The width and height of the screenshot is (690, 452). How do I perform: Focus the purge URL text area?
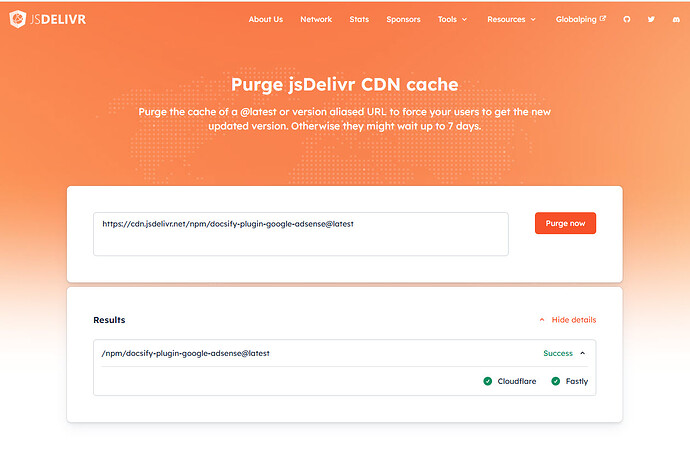(301, 234)
